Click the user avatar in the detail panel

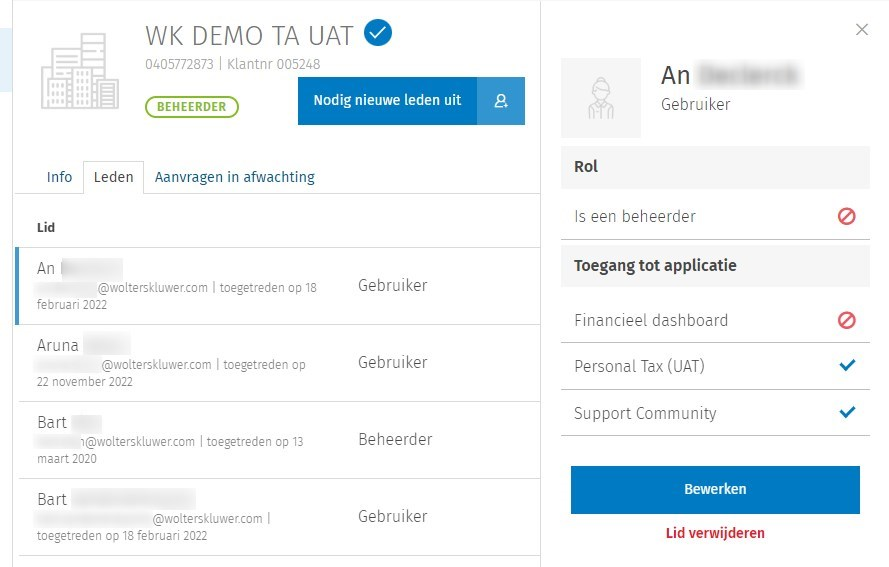(x=601, y=98)
